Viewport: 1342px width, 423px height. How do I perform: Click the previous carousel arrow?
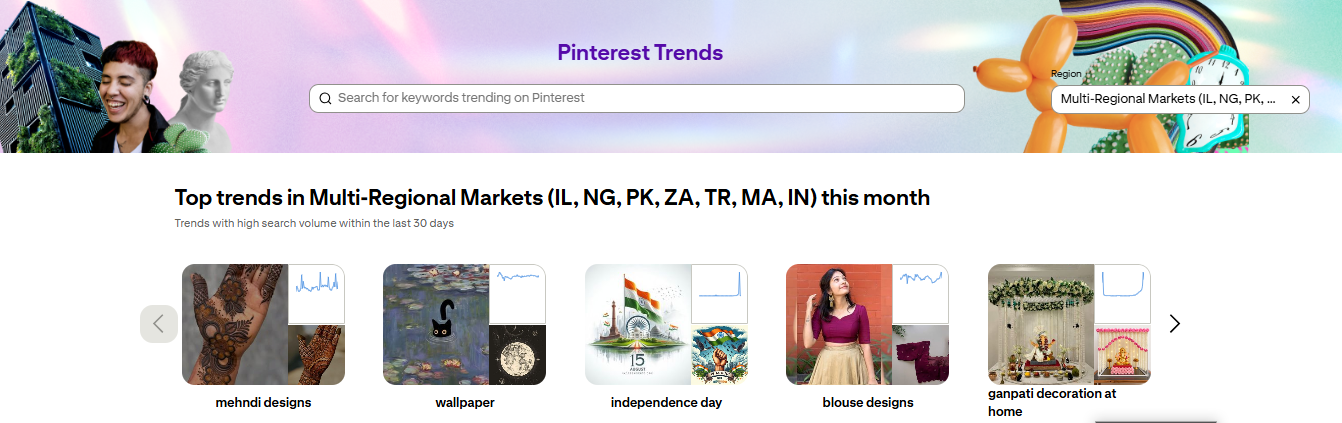tap(158, 323)
